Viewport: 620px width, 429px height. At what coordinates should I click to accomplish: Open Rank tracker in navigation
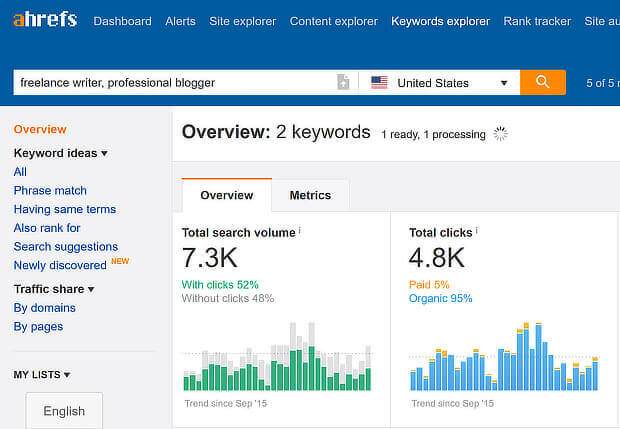coord(537,21)
